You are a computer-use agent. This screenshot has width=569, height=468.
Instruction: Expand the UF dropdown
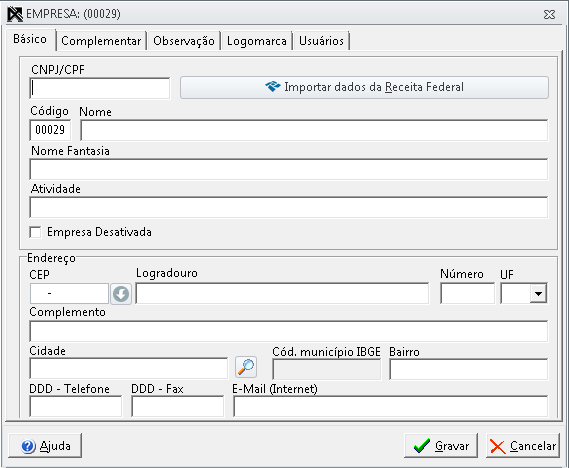click(x=539, y=293)
